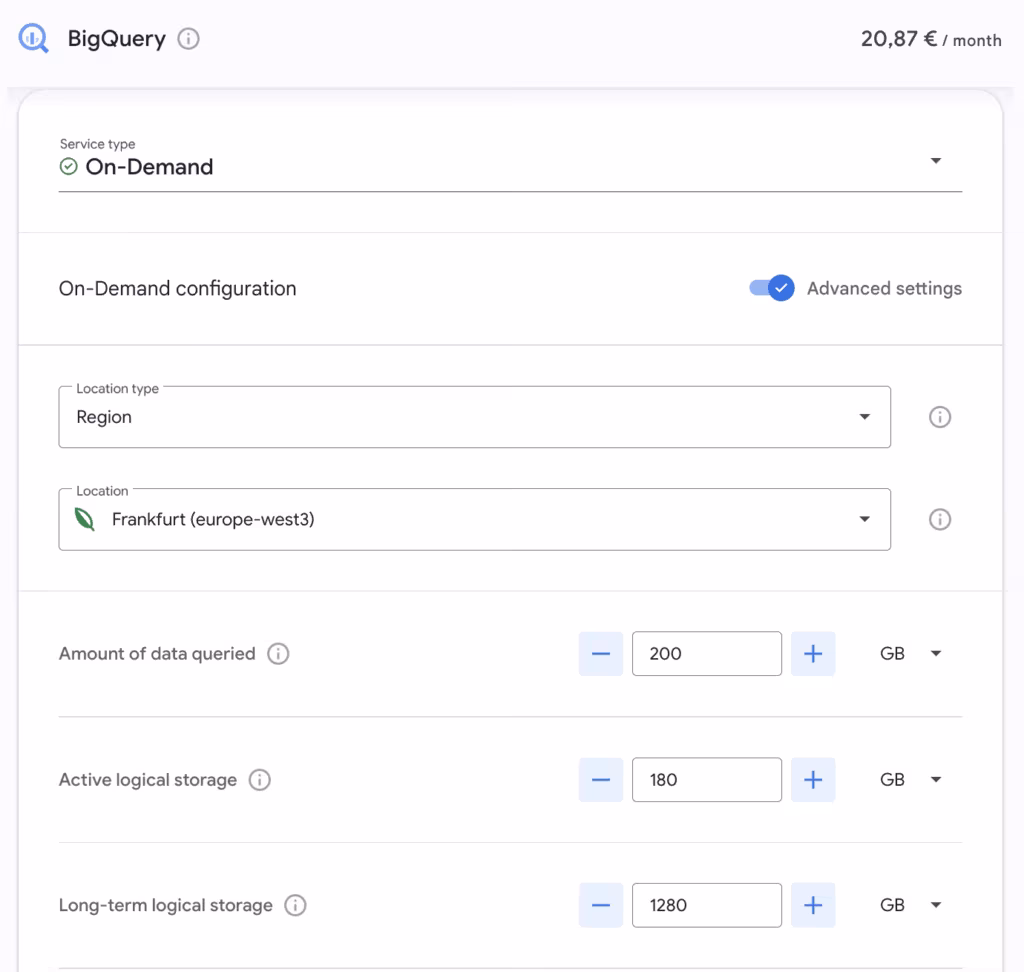The height and width of the screenshot is (972, 1024).
Task: Click info icon for Active logical storage
Action: [260, 780]
